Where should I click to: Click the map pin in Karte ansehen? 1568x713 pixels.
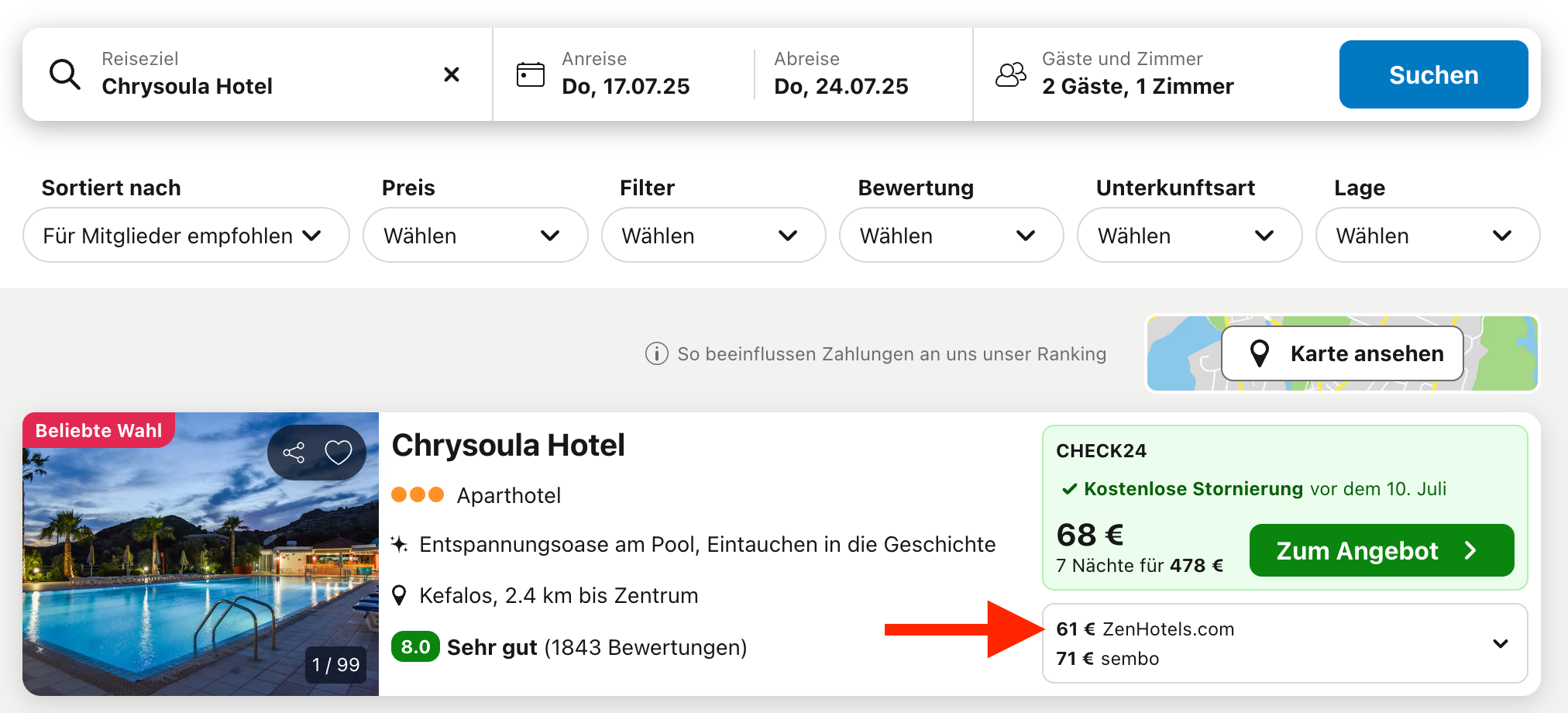1260,353
